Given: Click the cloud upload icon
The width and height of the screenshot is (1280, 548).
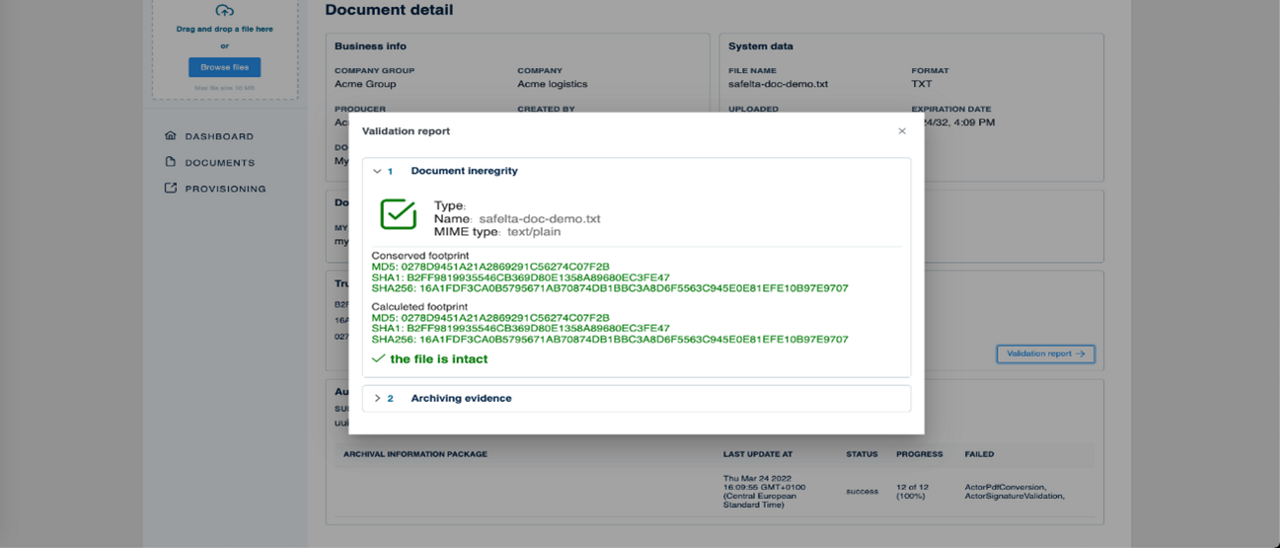Looking at the screenshot, I should [225, 11].
